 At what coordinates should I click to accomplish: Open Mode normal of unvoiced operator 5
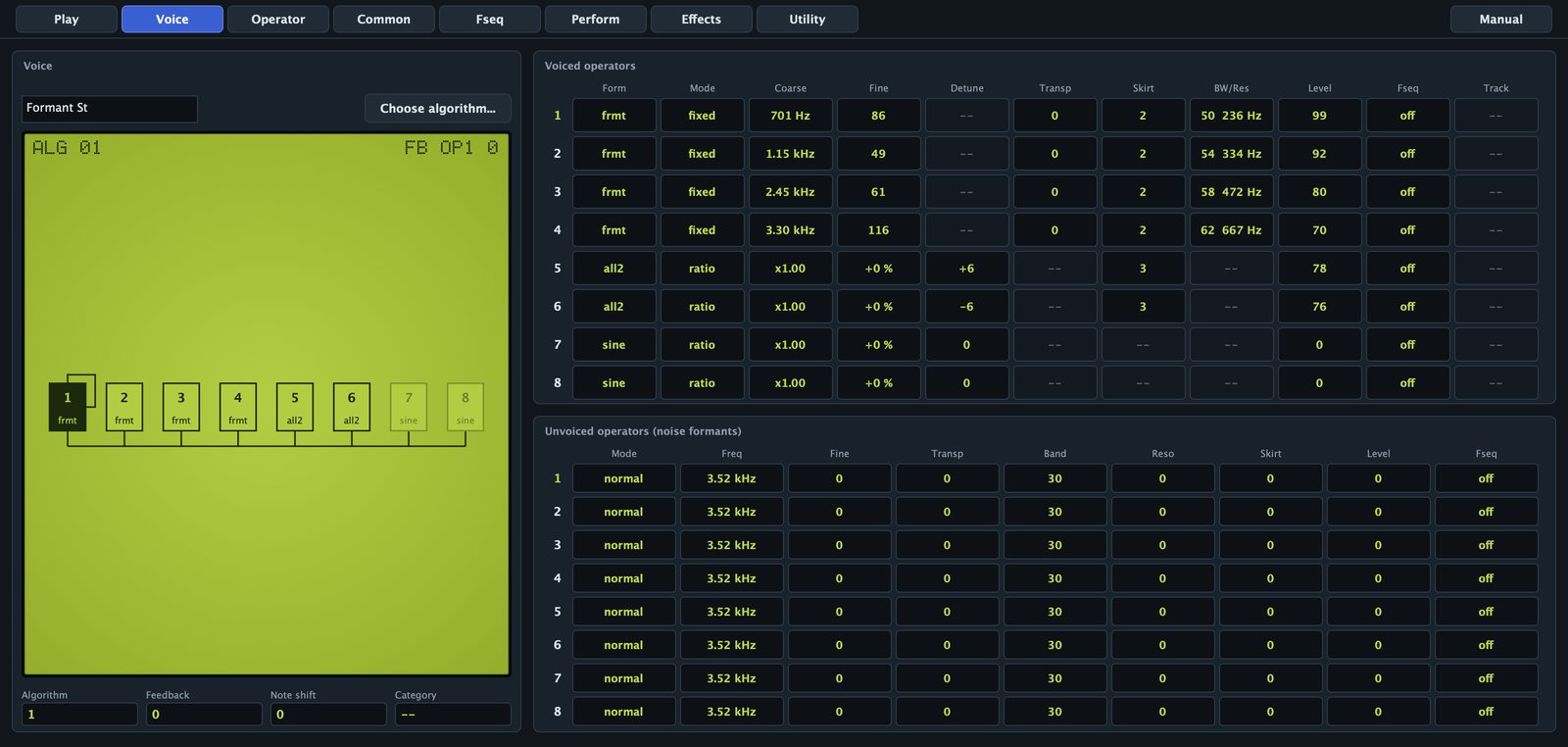(x=624, y=612)
